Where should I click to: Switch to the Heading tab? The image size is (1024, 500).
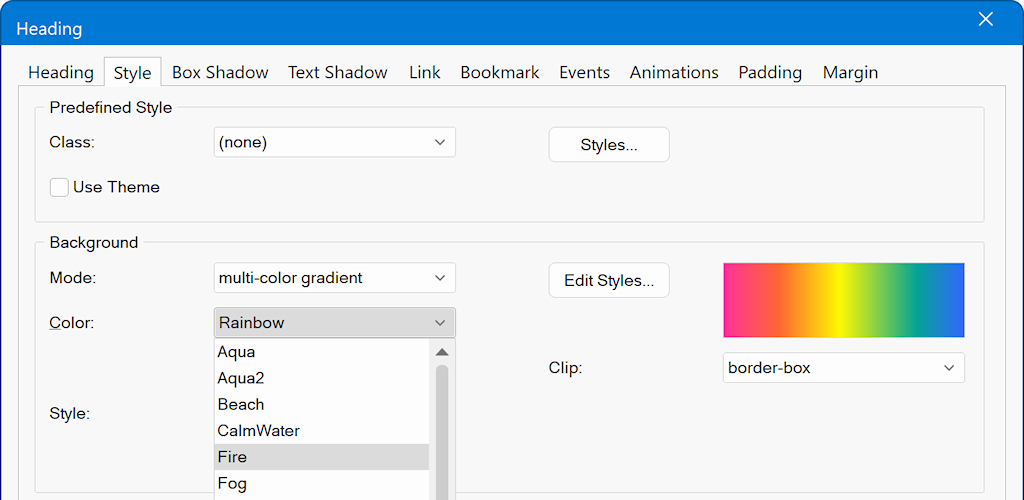[x=61, y=72]
